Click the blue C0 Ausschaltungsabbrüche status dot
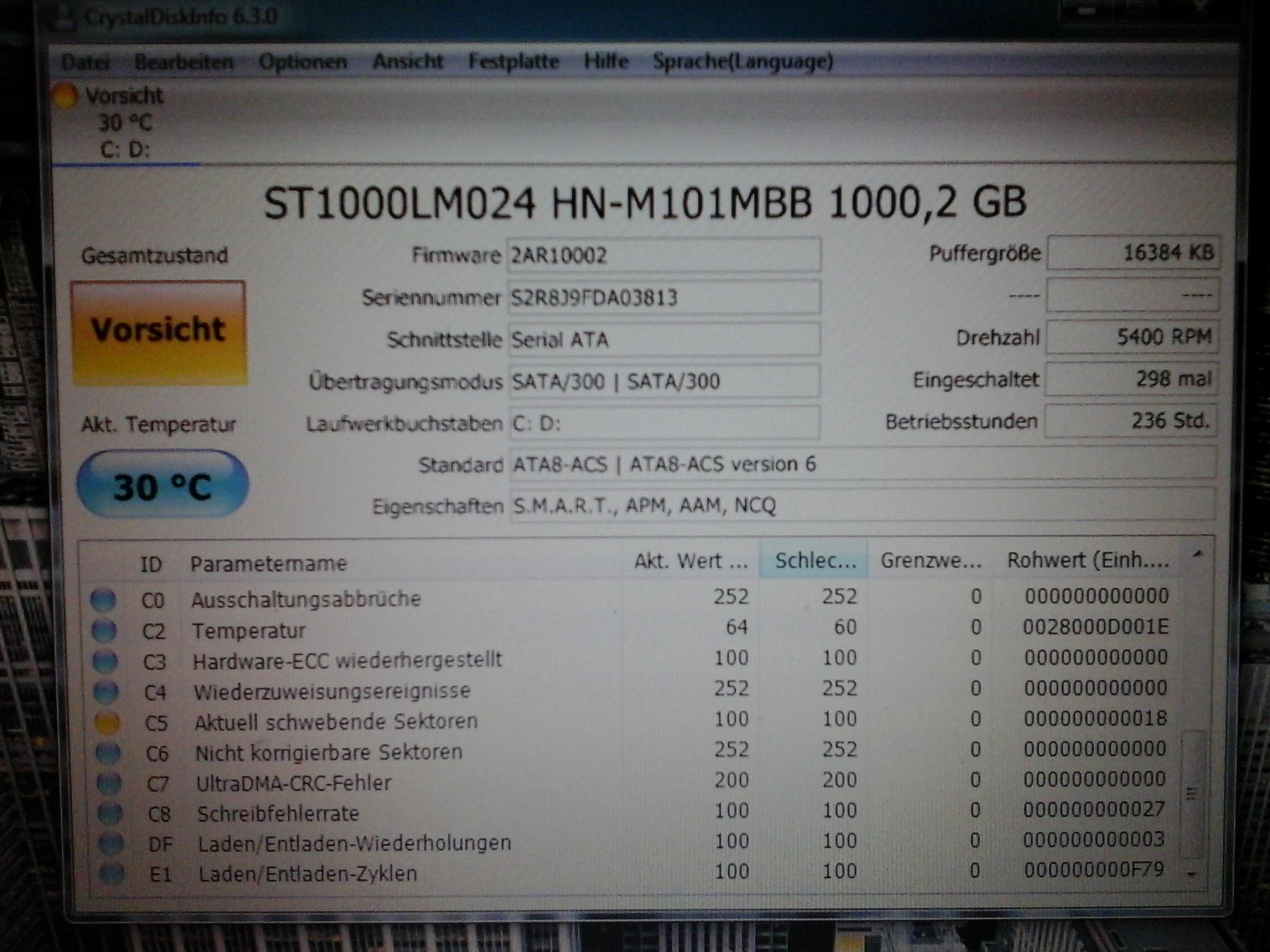1270x952 pixels. pyautogui.click(x=103, y=599)
